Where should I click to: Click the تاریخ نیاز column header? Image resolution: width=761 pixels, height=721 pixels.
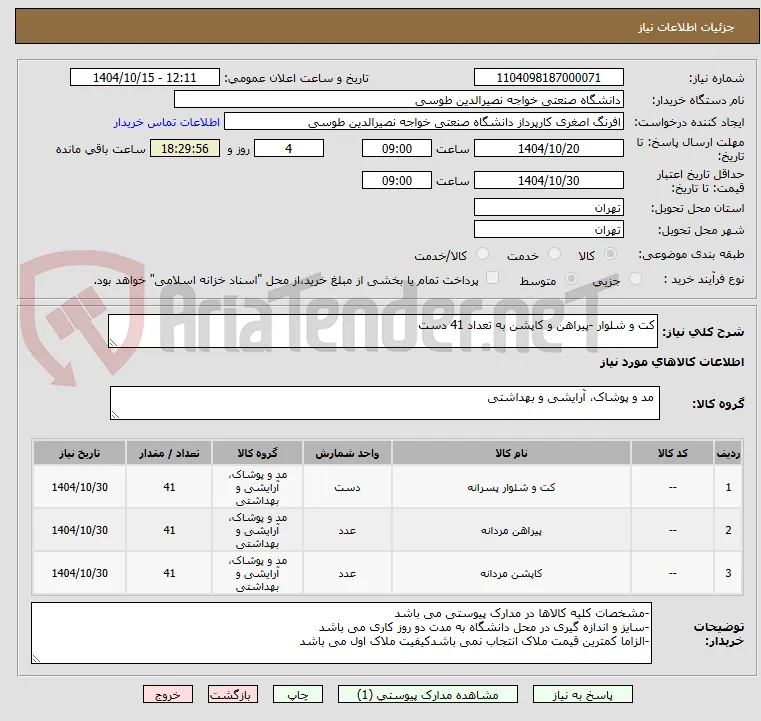[x=80, y=453]
